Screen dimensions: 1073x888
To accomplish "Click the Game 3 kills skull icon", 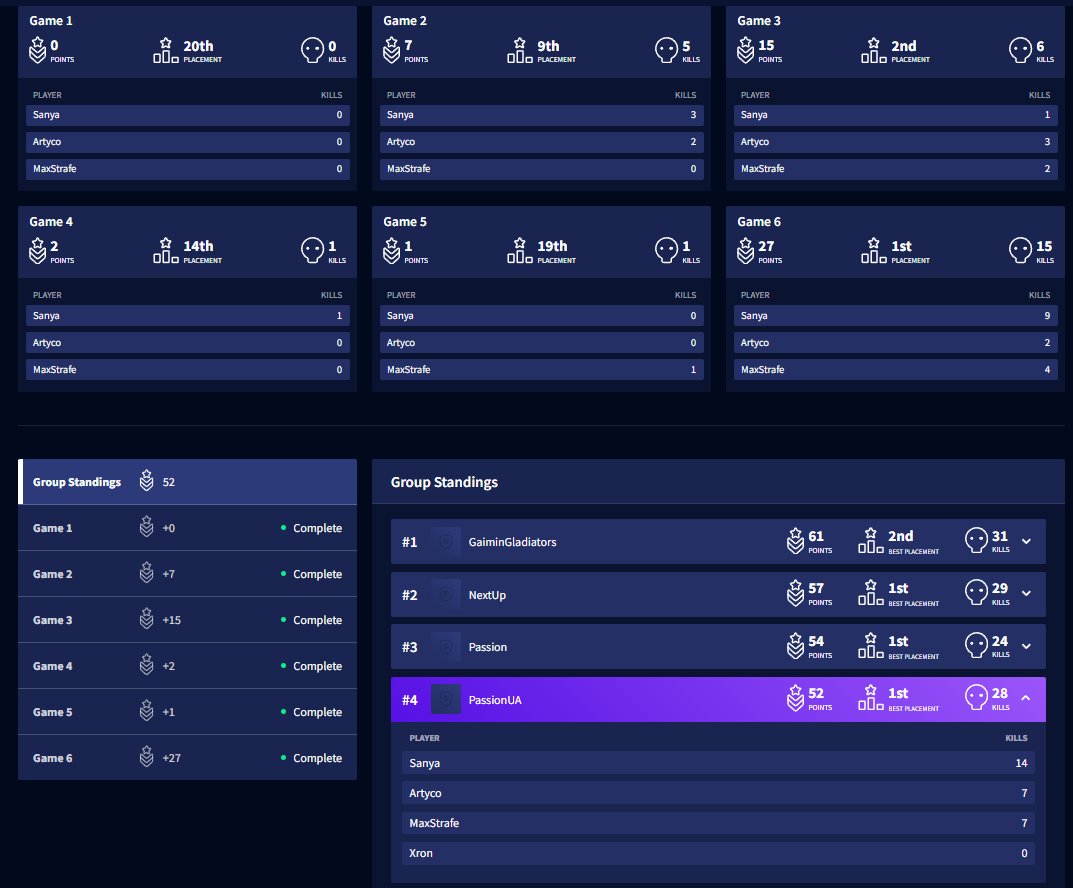I will coord(1020,50).
